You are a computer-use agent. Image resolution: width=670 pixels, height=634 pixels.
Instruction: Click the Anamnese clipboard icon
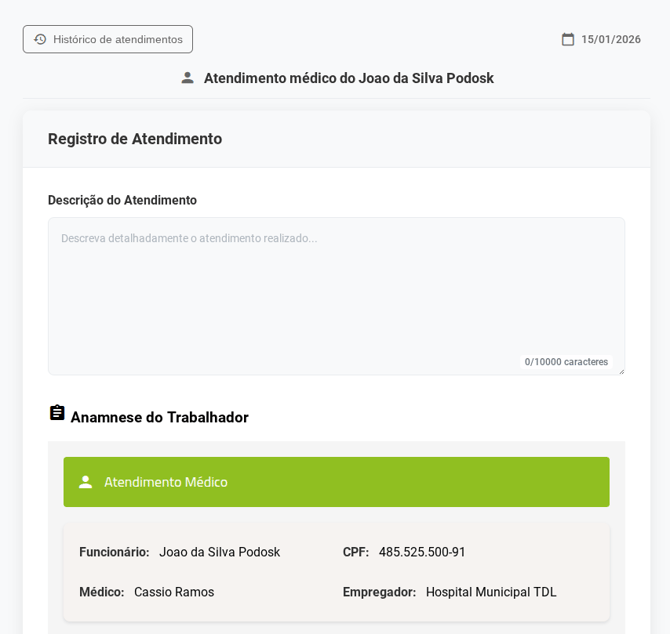[x=57, y=413]
